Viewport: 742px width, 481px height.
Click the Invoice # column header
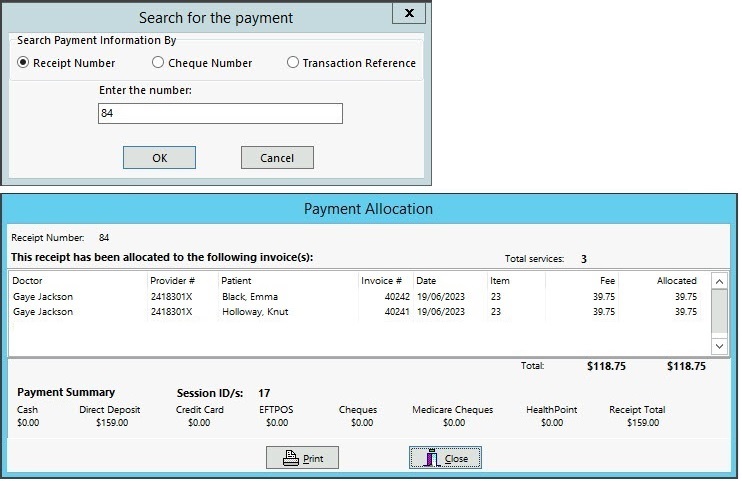[381, 281]
